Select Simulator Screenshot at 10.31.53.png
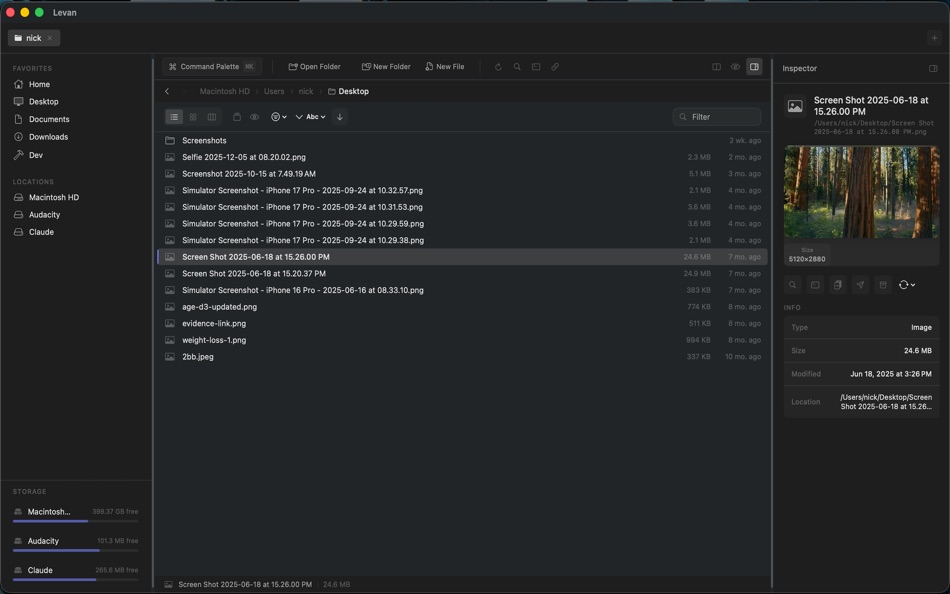 462,207
